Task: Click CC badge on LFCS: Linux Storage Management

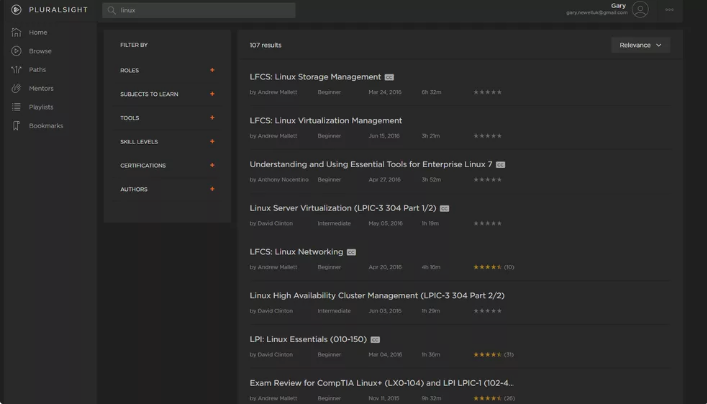Action: 389,78
